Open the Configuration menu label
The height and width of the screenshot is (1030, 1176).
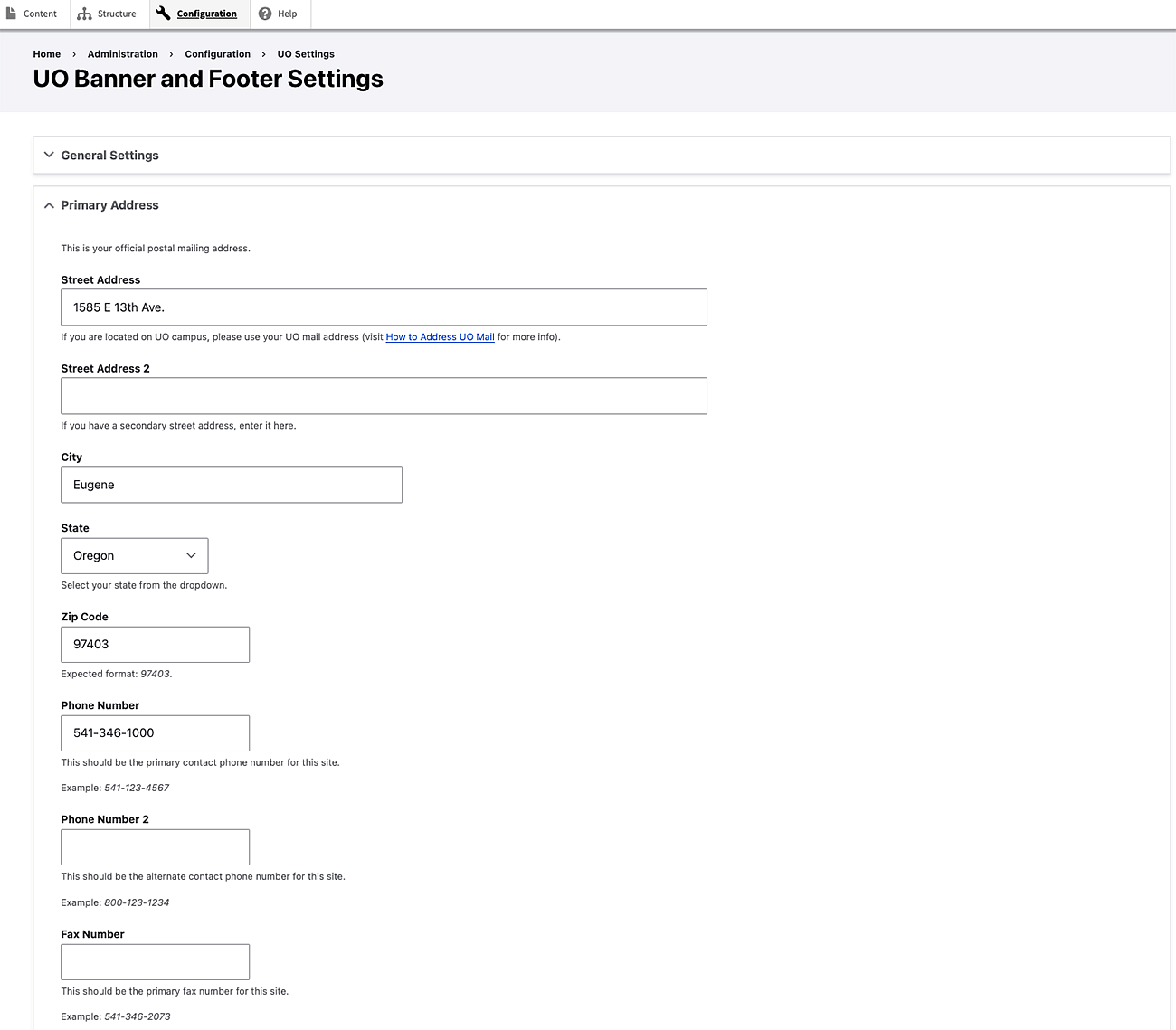click(x=207, y=14)
